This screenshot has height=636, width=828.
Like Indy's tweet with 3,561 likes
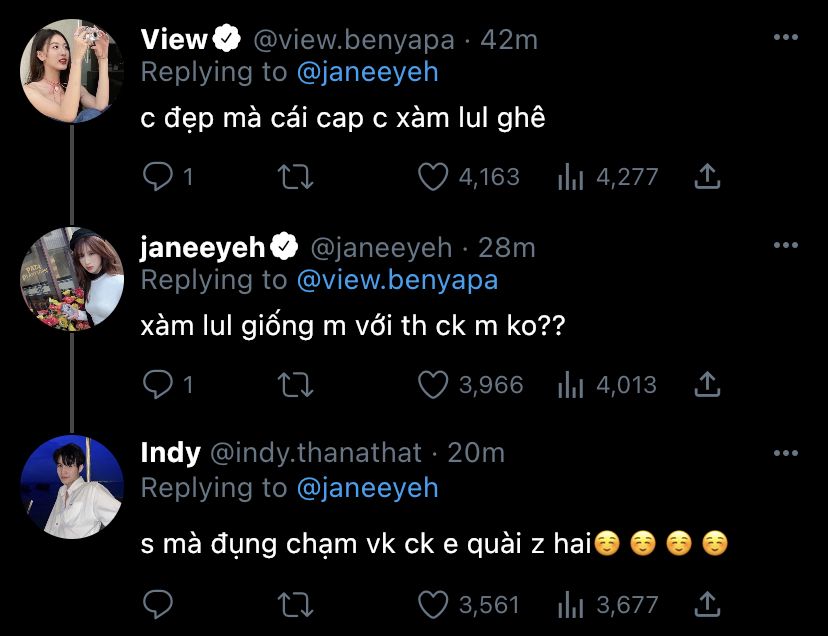click(x=433, y=604)
